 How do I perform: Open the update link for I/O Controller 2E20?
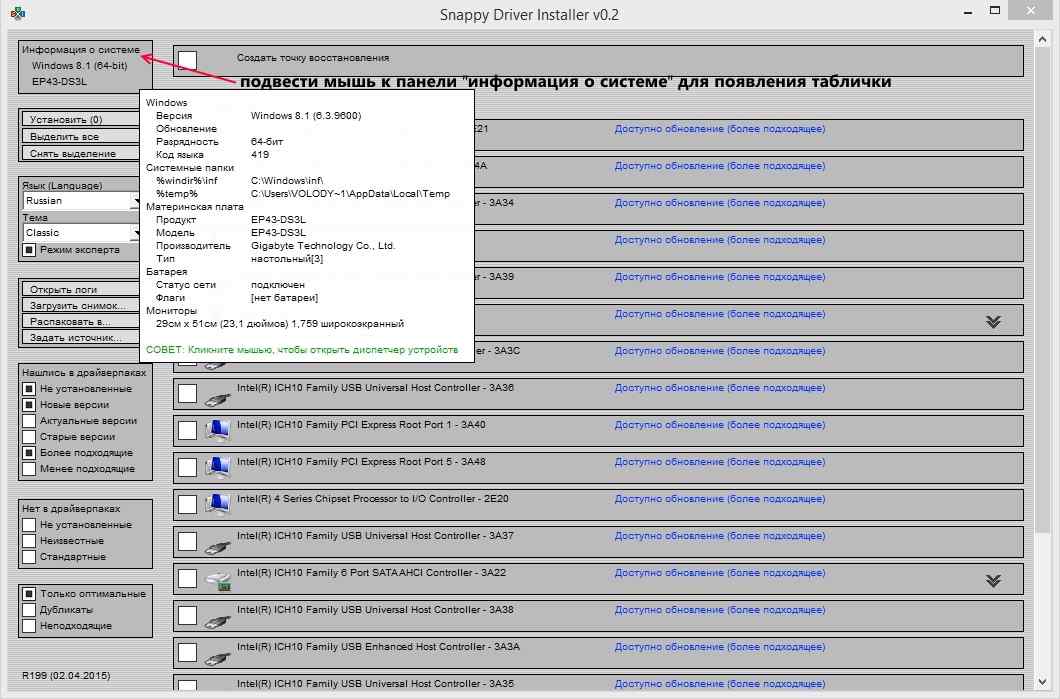click(x=720, y=499)
